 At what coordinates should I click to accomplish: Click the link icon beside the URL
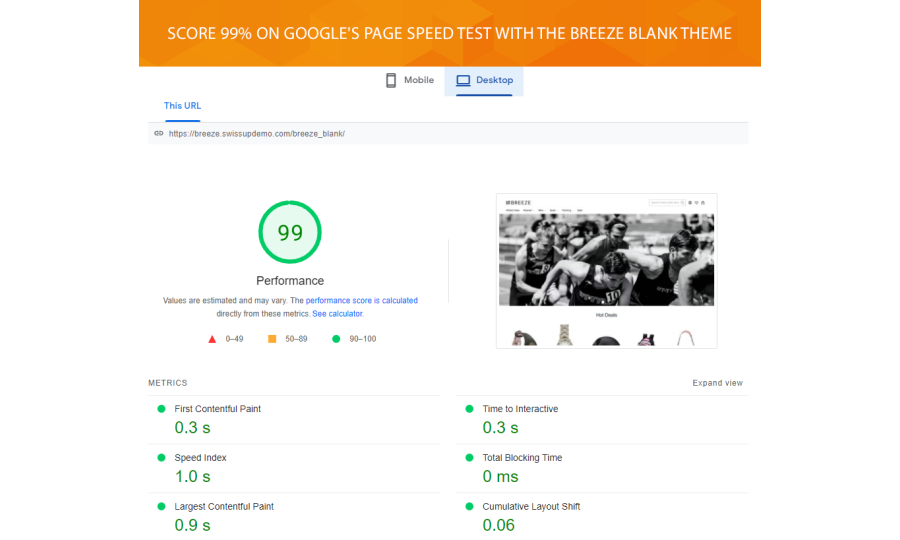pos(158,133)
